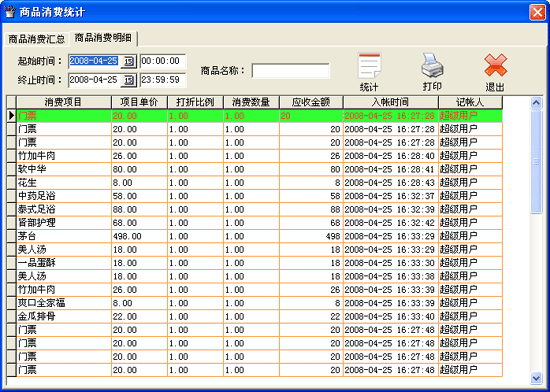Click the window's top-left application icon
Viewport: 550px width, 392px height.
[x=10, y=12]
